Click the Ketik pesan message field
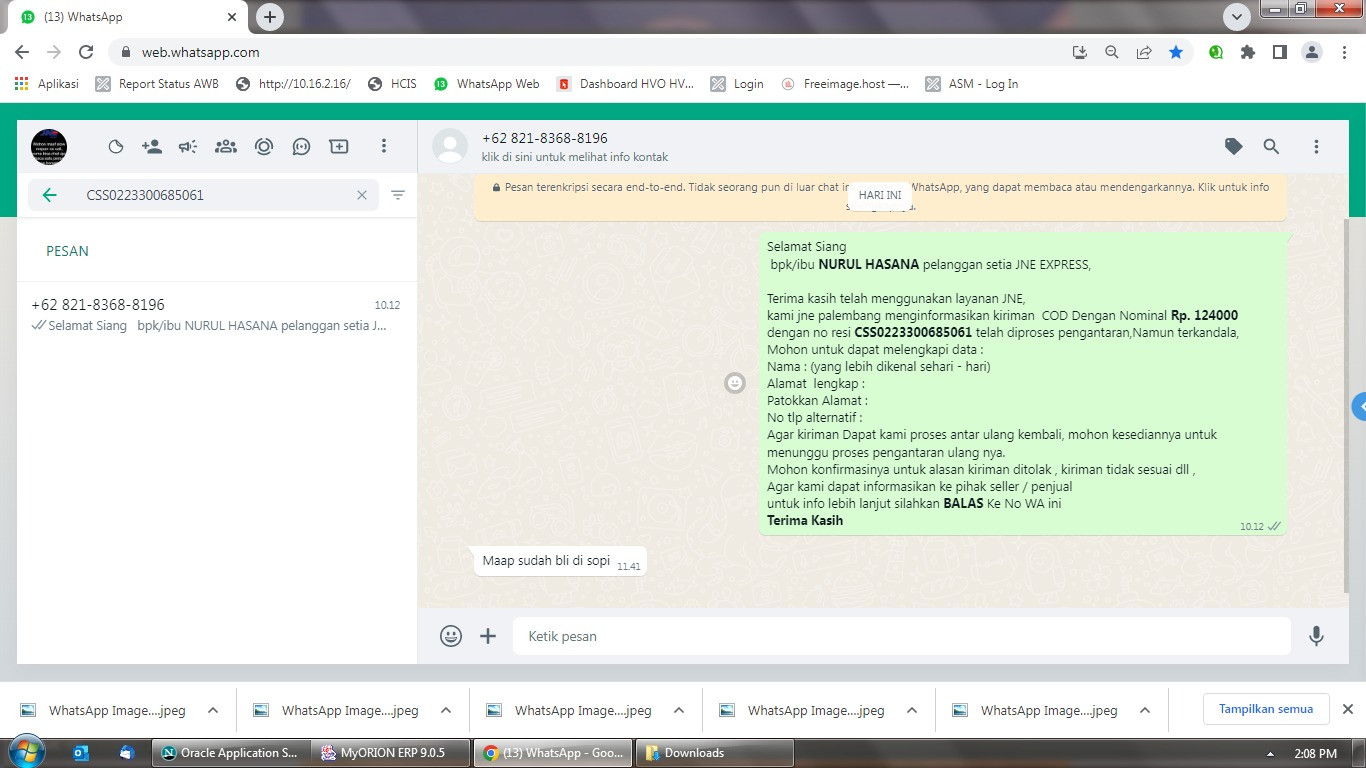 (902, 636)
